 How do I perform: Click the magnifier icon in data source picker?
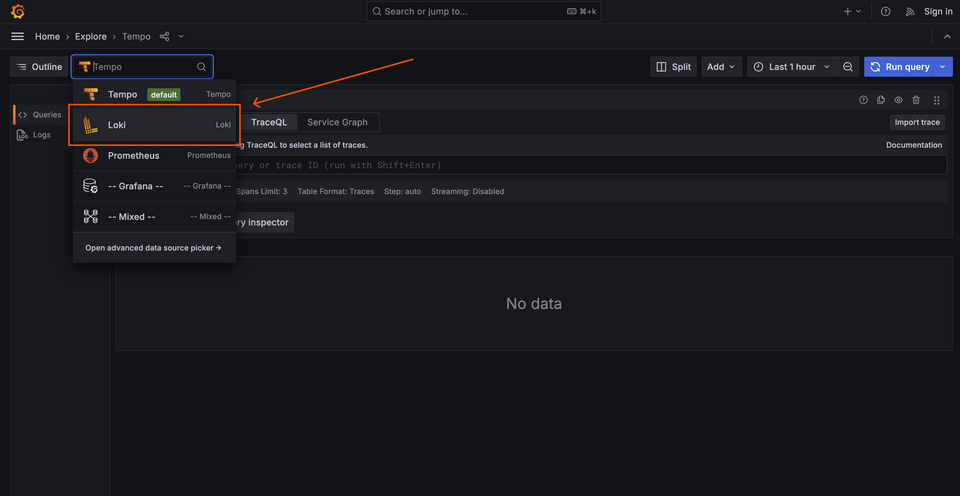click(201, 67)
